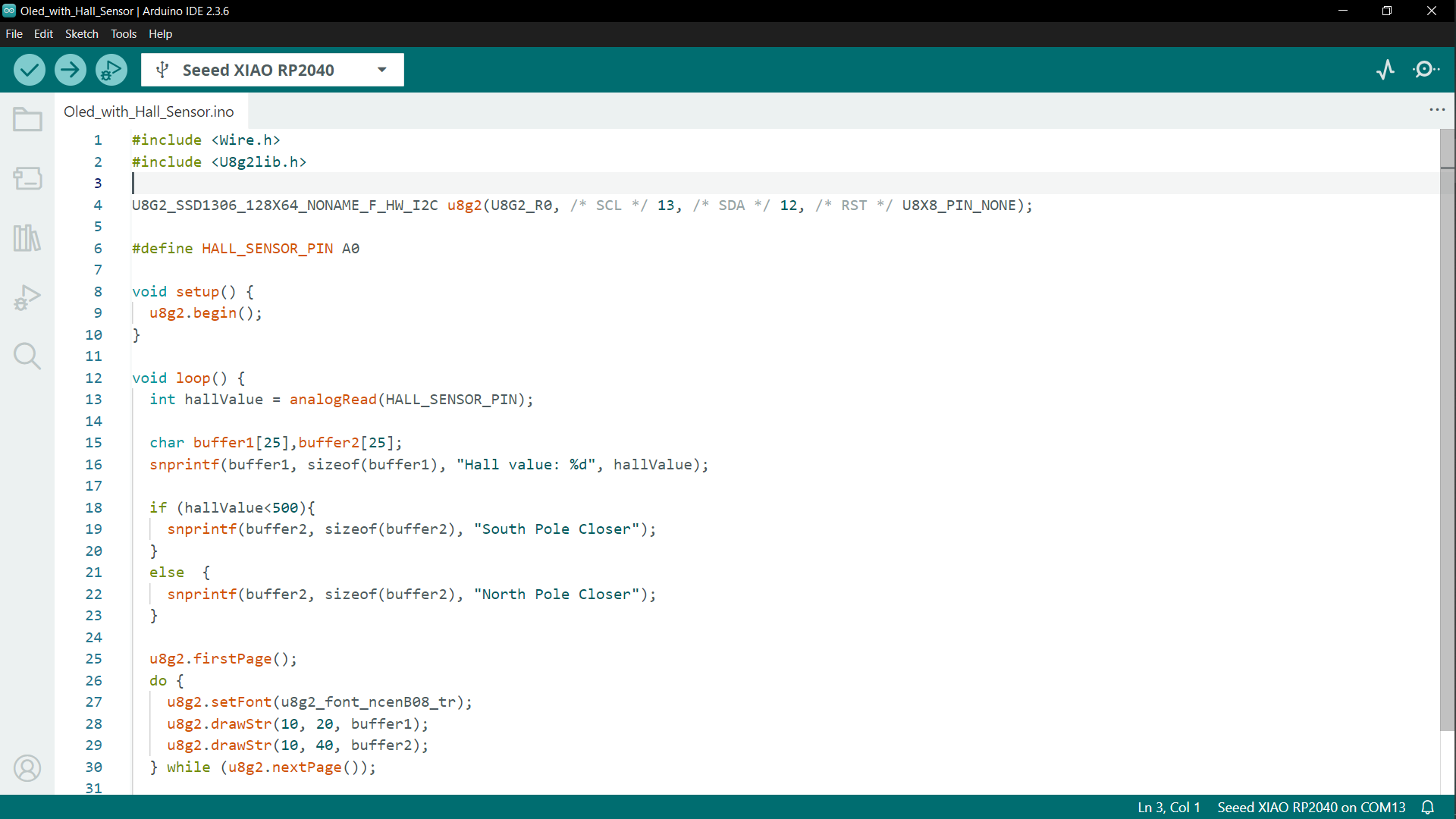Click '#define HALL_SENSOR_PIN A0' text
The image size is (1456, 819).
(246, 249)
